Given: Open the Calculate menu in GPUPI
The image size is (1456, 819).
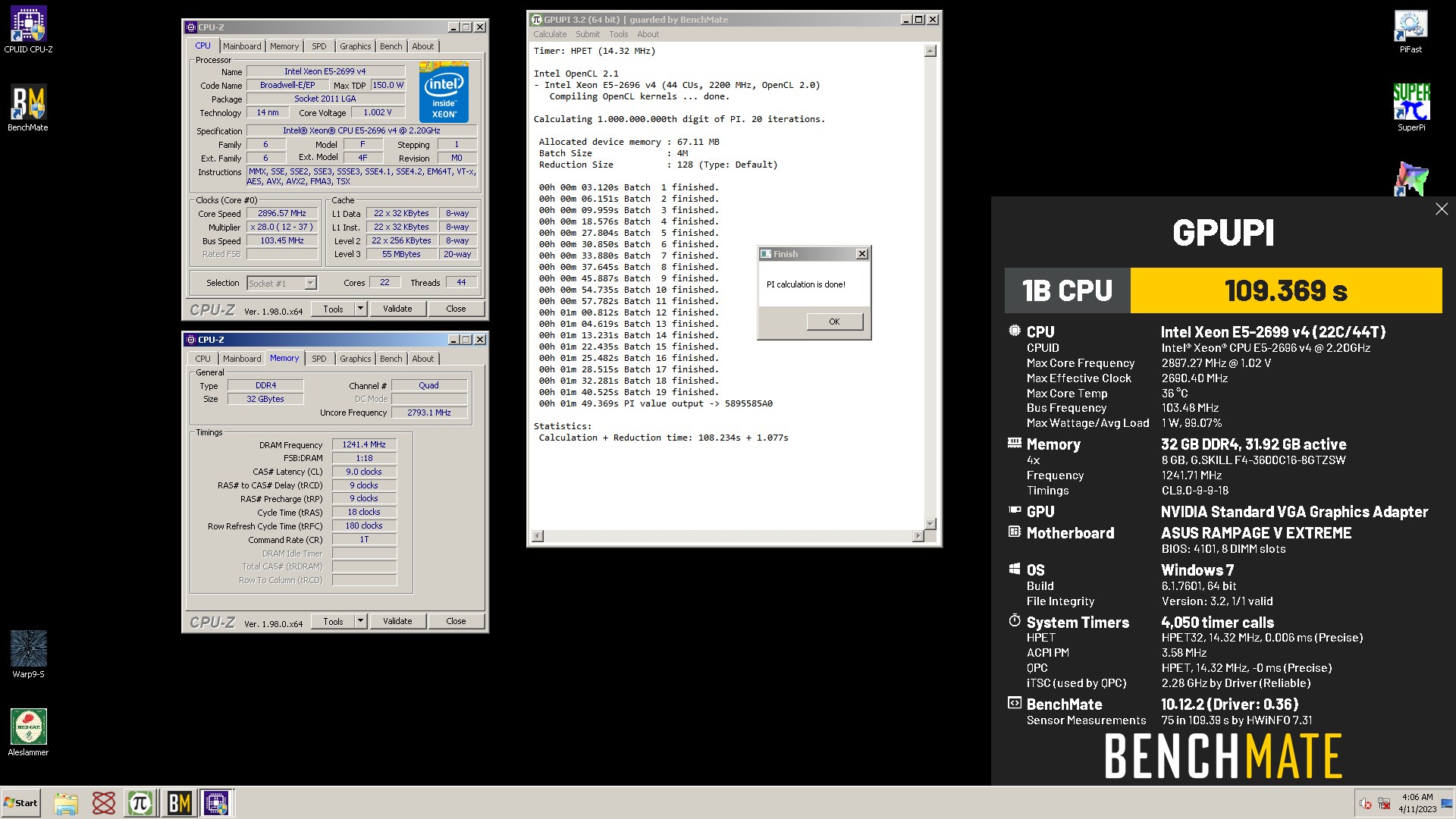Looking at the screenshot, I should [x=550, y=34].
